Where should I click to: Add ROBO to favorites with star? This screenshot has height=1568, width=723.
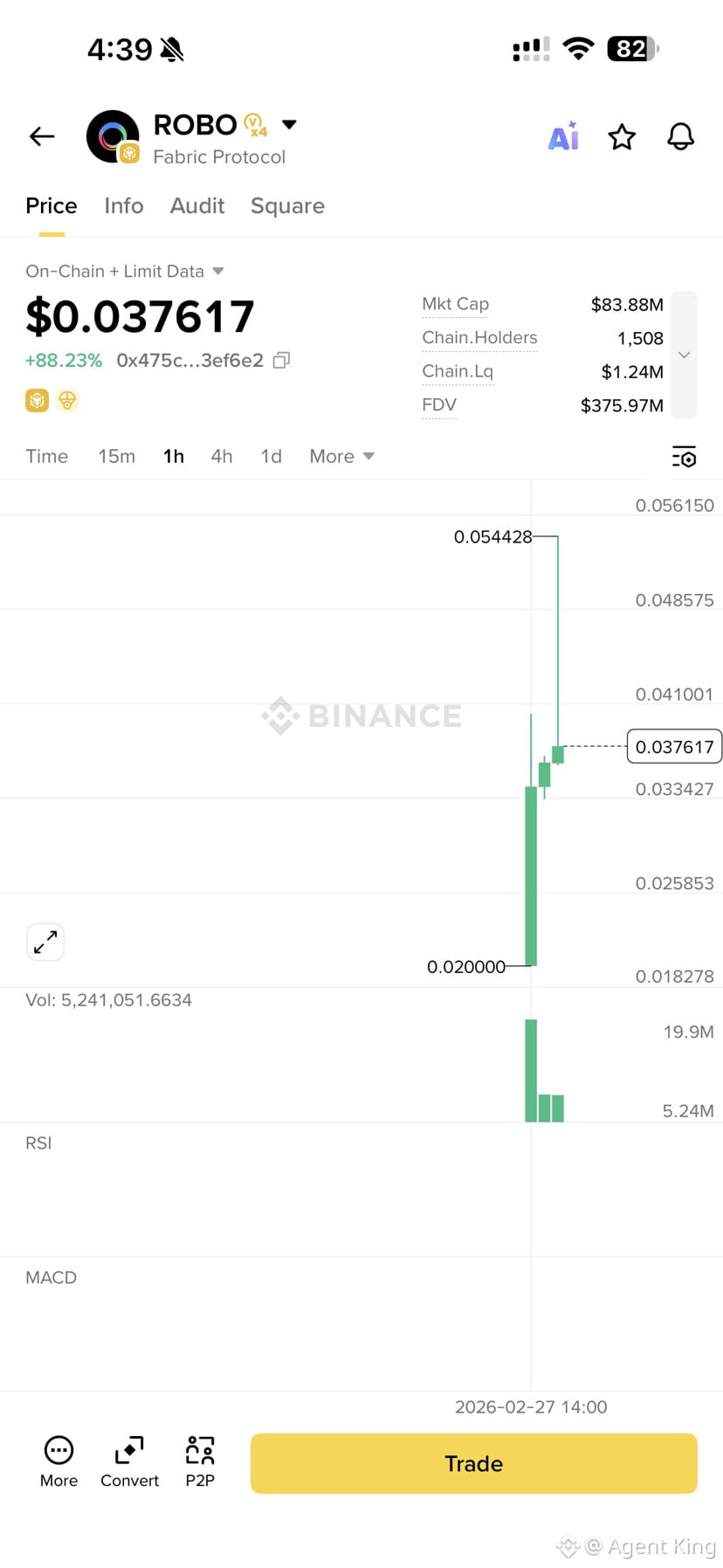coord(622,136)
